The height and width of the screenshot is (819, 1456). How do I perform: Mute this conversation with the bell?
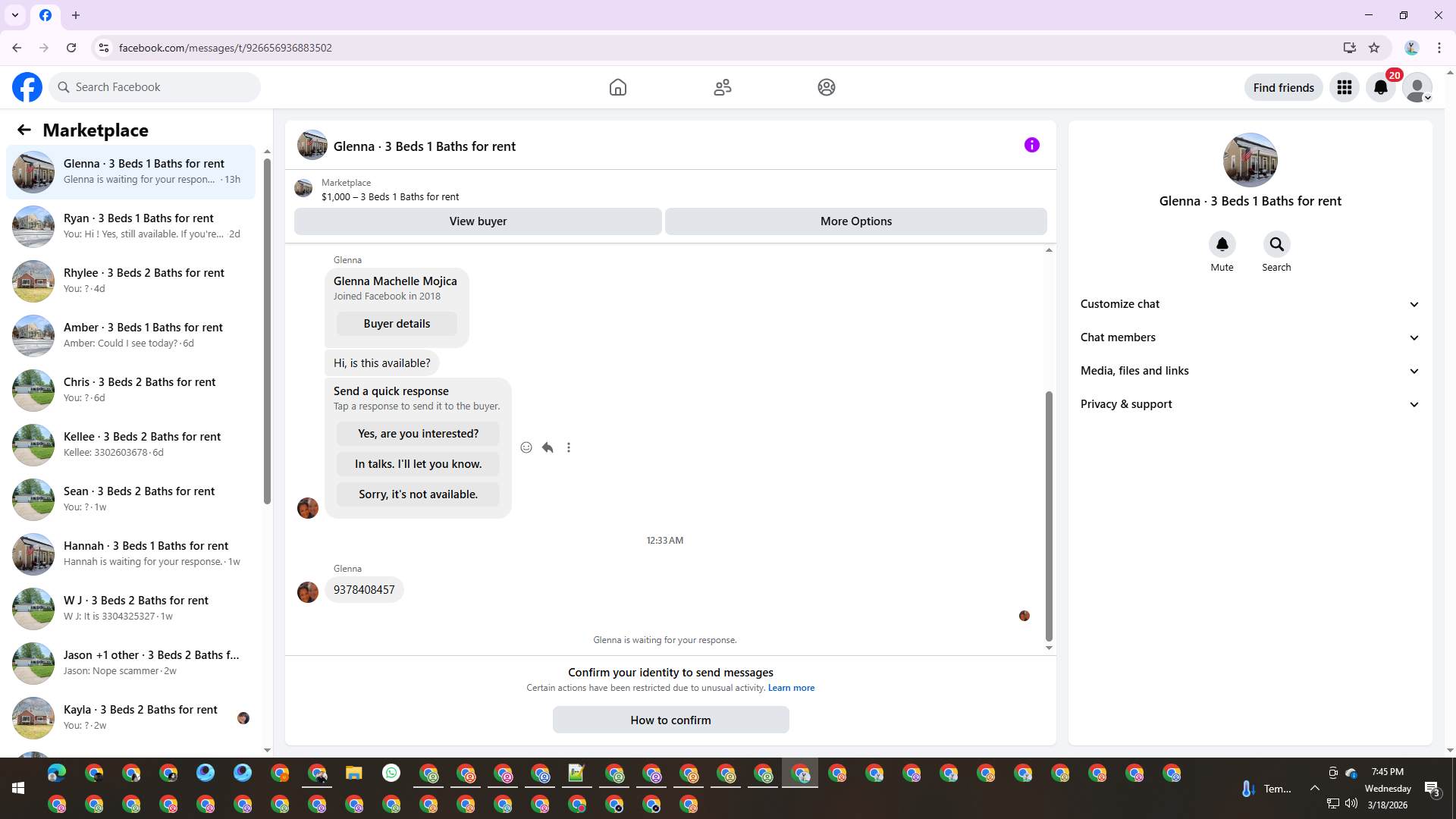point(1222,244)
